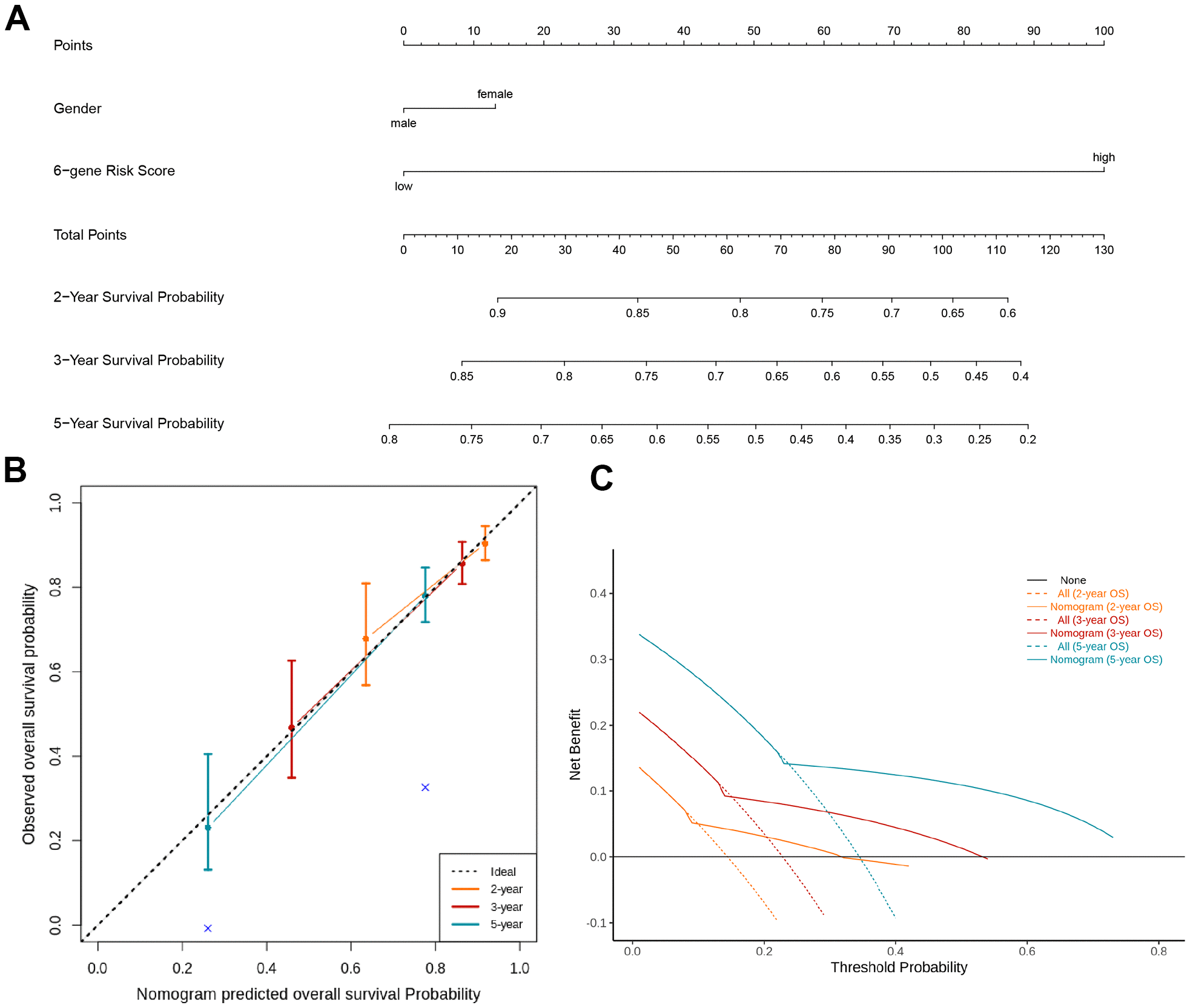The width and height of the screenshot is (1190, 1008).
Task: Click the 50 tick on Points scale
Action: 753,31
